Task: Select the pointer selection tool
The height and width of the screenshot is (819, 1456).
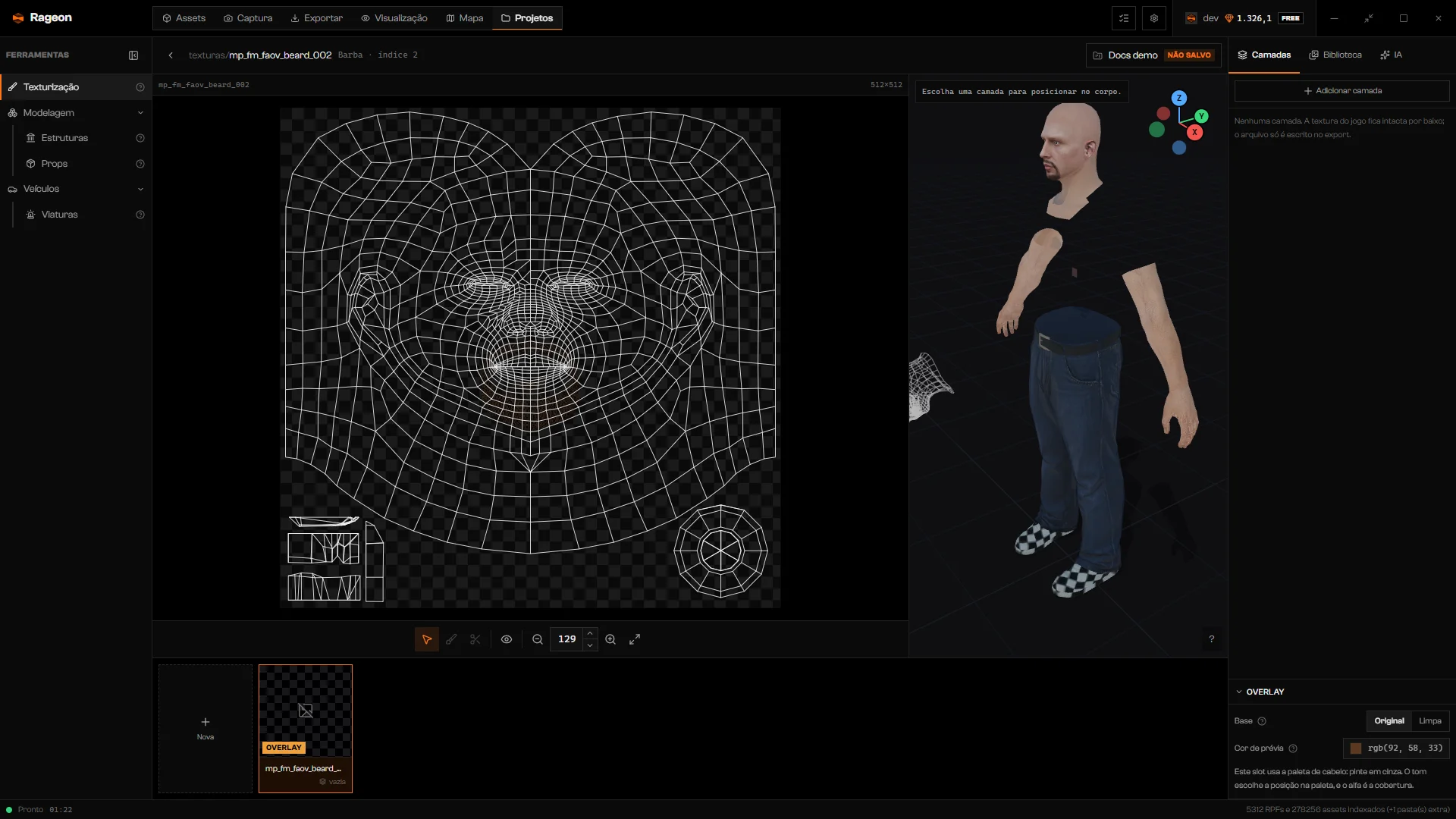Action: (x=427, y=639)
